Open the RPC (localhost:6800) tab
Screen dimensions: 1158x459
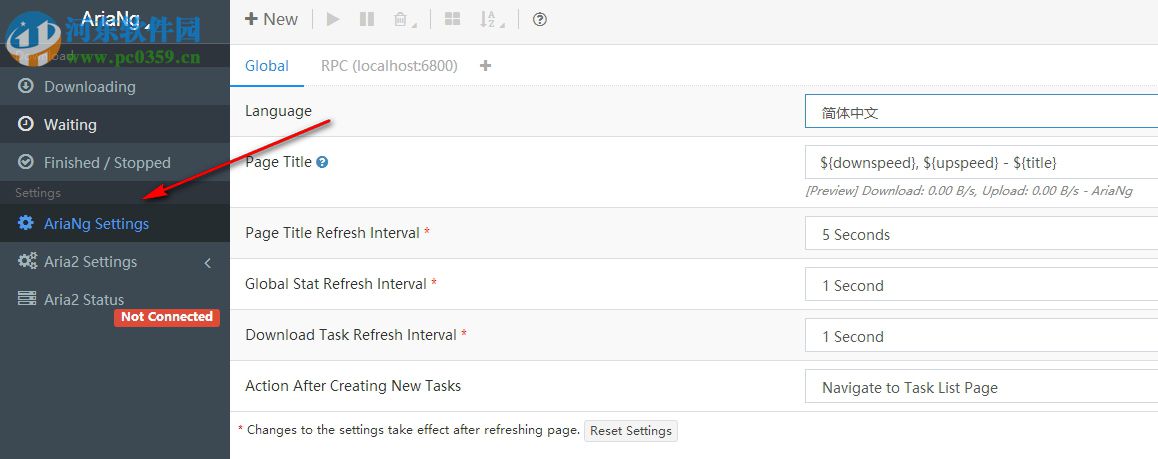point(389,66)
